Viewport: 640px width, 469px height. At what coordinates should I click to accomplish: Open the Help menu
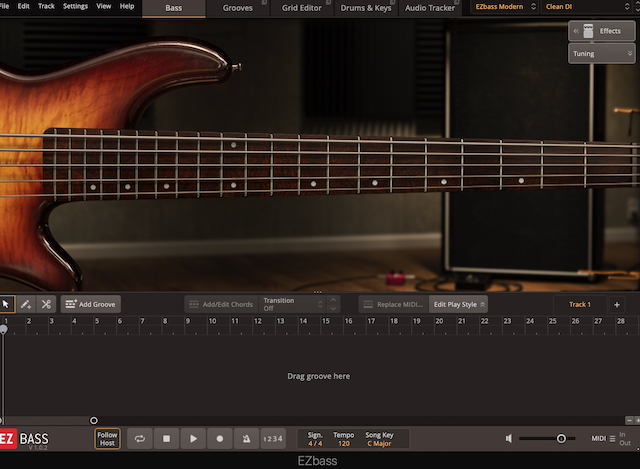coord(127,6)
